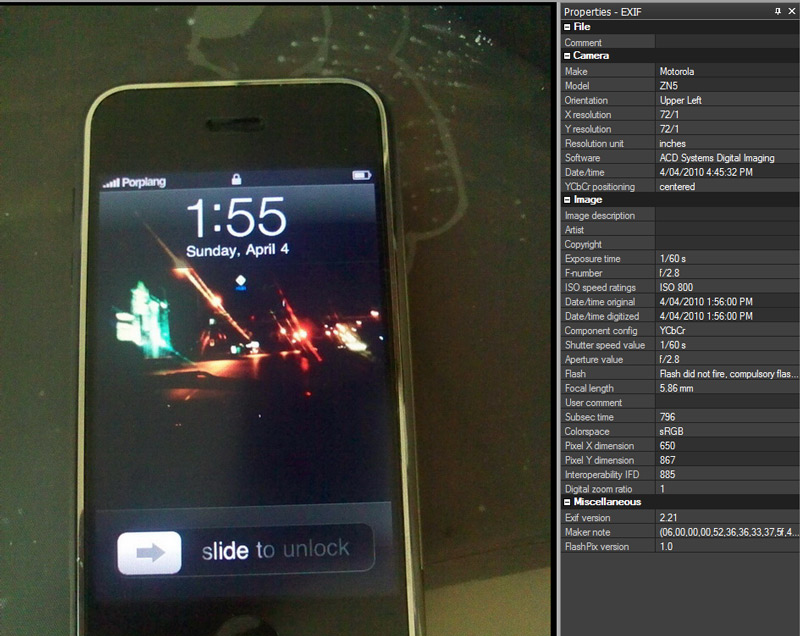The height and width of the screenshot is (636, 800).
Task: Select Resolution unit value inches
Action: [x=672, y=143]
